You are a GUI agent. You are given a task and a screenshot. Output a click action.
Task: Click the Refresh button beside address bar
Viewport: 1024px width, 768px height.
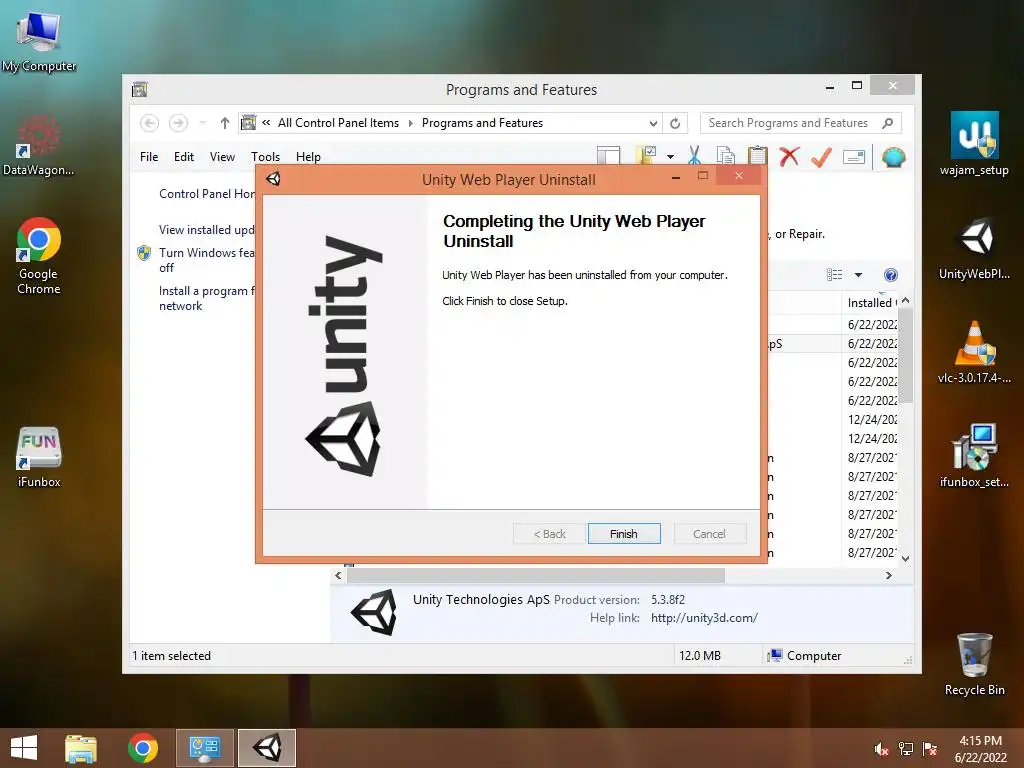(x=675, y=123)
